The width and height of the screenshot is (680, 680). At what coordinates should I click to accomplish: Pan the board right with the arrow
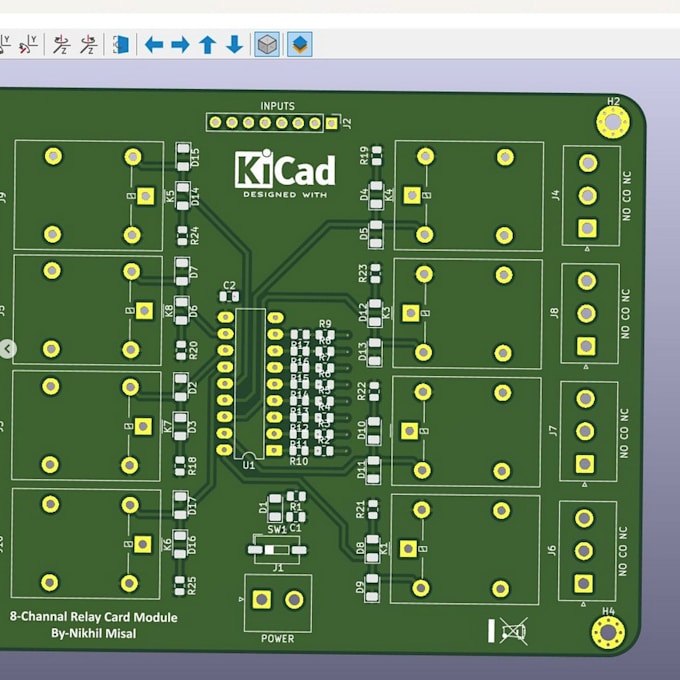(180, 44)
